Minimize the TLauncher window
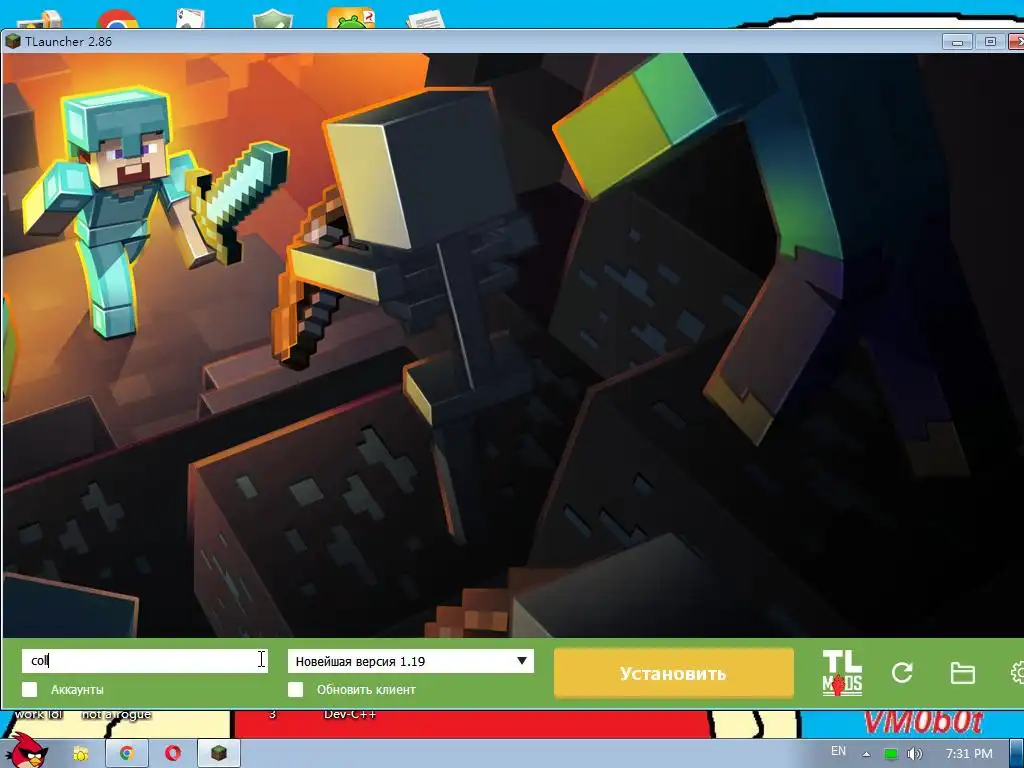Viewport: 1024px width, 768px height. [957, 42]
